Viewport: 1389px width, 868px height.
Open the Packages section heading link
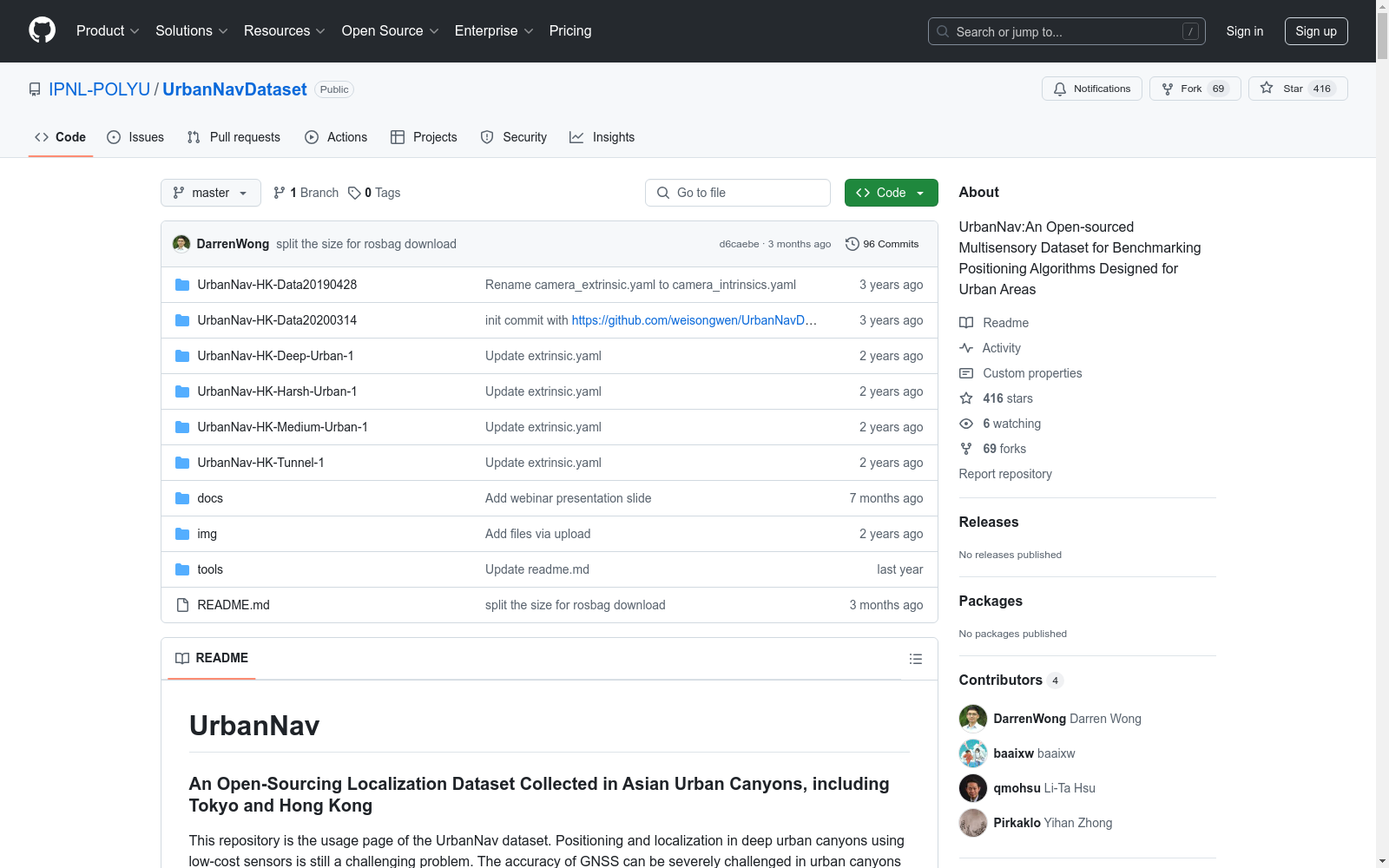pos(991,601)
